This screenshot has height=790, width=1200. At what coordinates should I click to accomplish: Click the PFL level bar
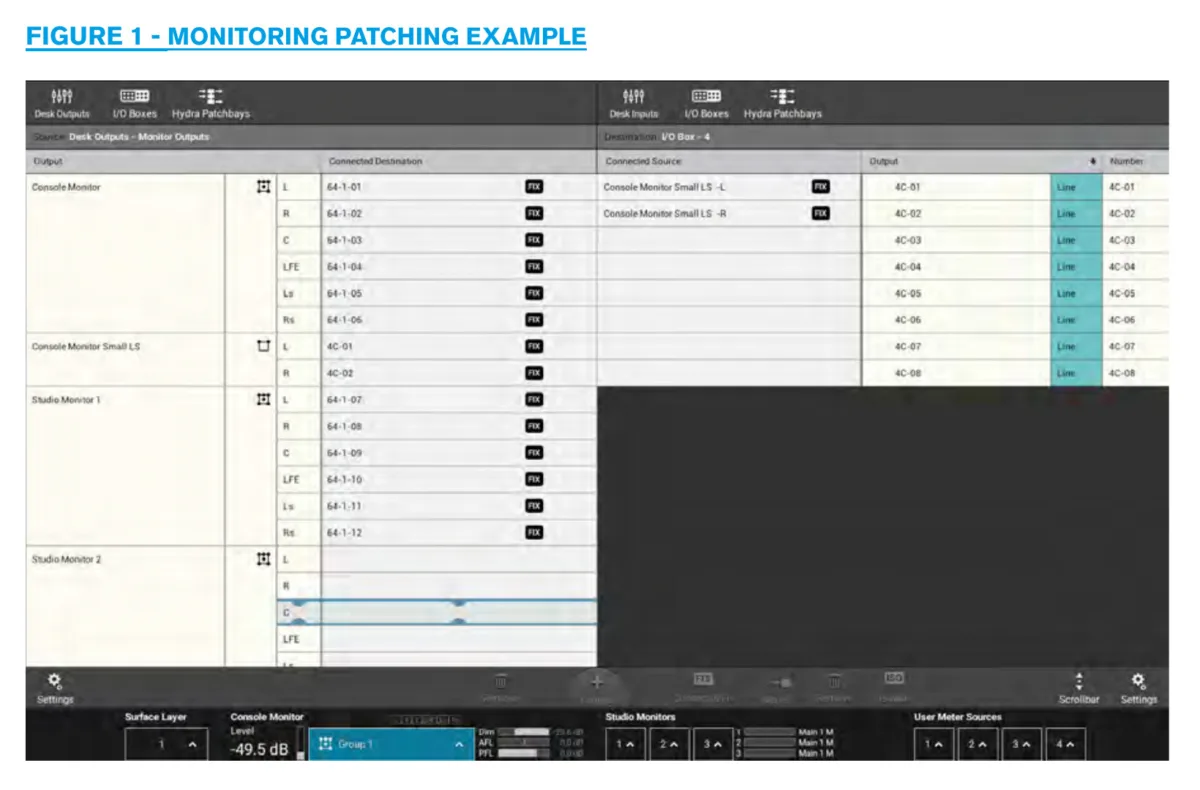524,753
